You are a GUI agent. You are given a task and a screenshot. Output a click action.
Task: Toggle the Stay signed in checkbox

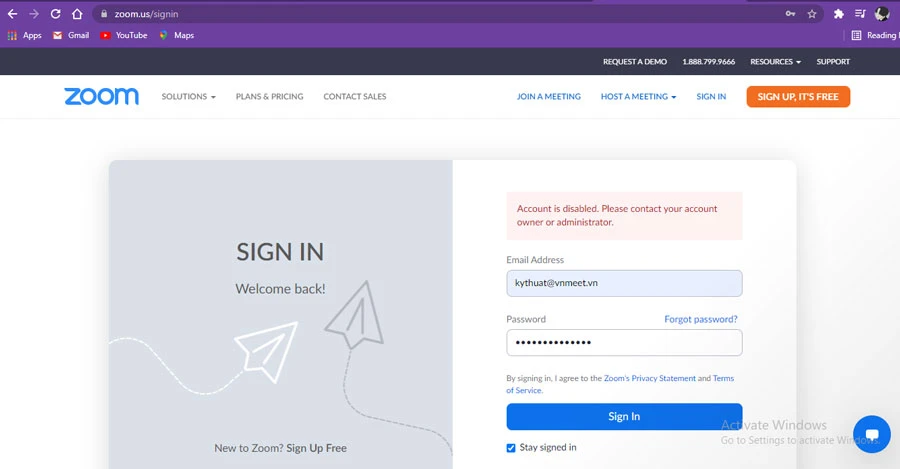click(511, 447)
